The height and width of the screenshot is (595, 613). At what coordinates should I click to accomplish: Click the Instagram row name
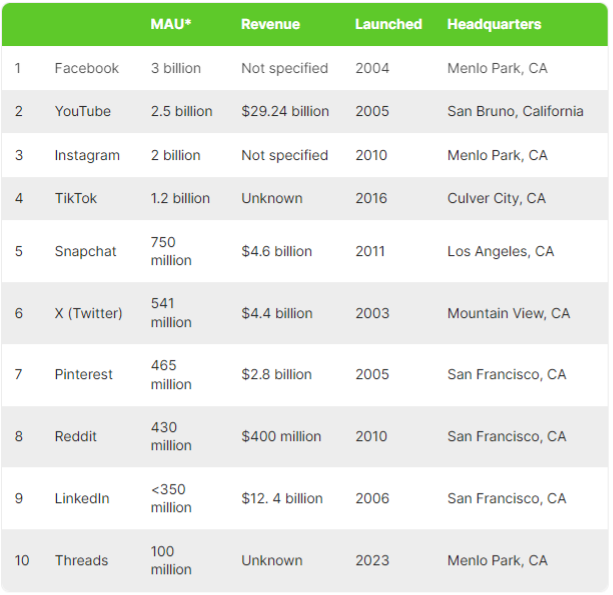87,155
